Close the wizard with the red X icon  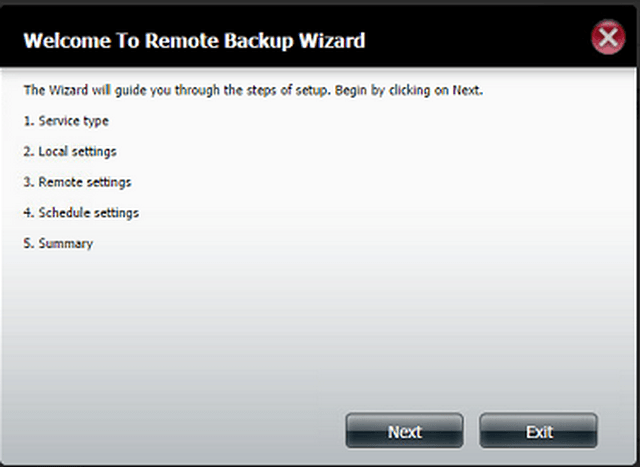point(608,37)
